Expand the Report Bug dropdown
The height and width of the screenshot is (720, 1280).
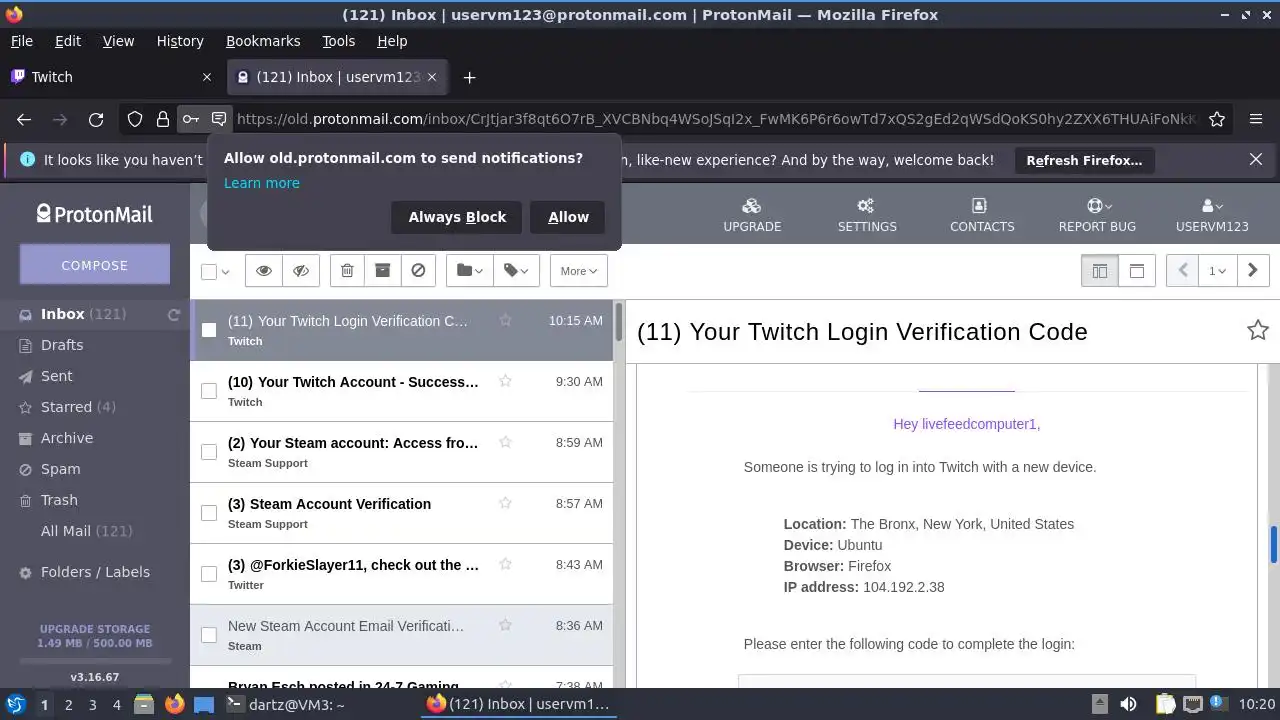(1097, 215)
